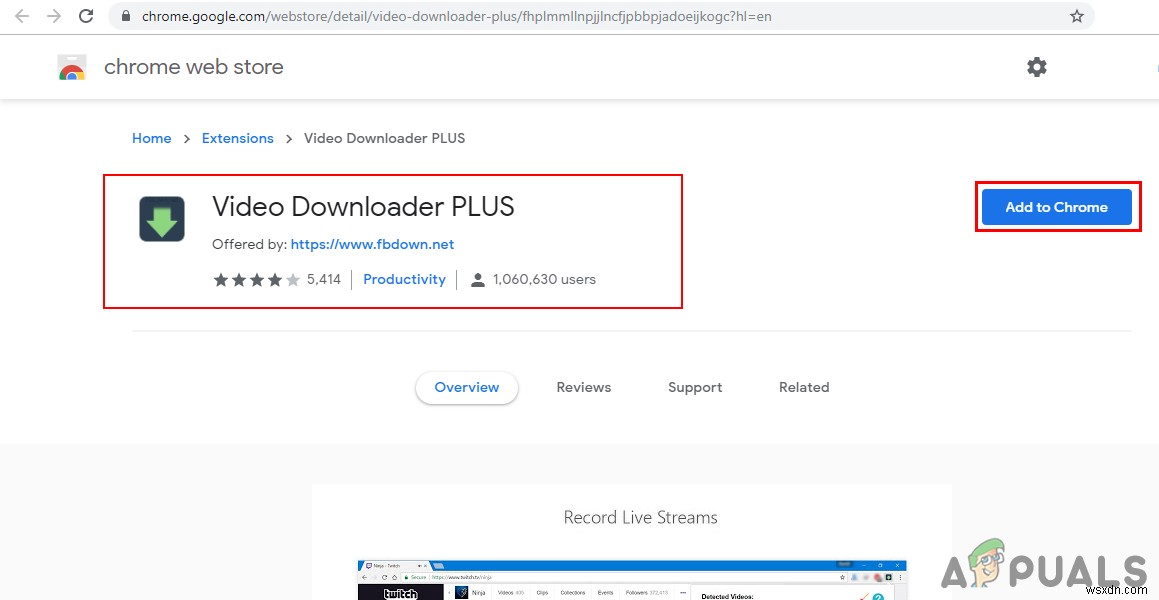This screenshot has width=1159, height=600.
Task: Click the secure site lock icon
Action: [x=125, y=16]
